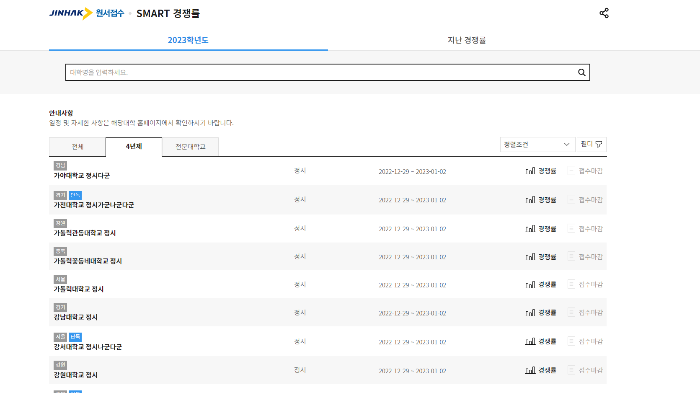This screenshot has height=393, width=700.
Task: Click 접수마감 in 강남대학교 row
Action: [x=585, y=313]
